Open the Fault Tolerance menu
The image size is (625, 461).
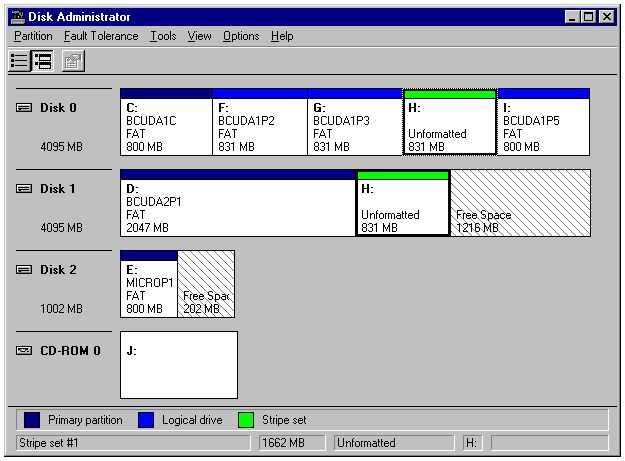click(101, 36)
